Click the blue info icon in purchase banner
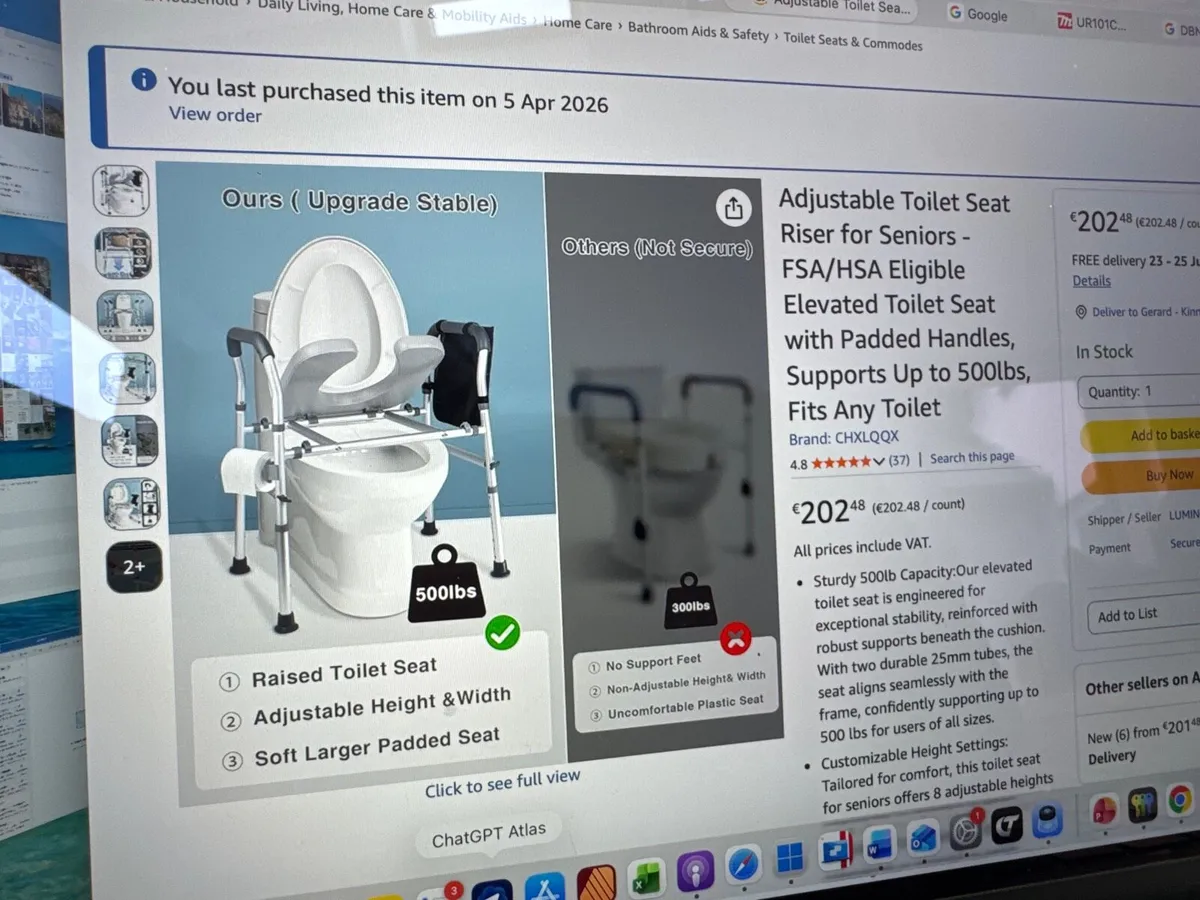1200x900 pixels. pos(144,79)
